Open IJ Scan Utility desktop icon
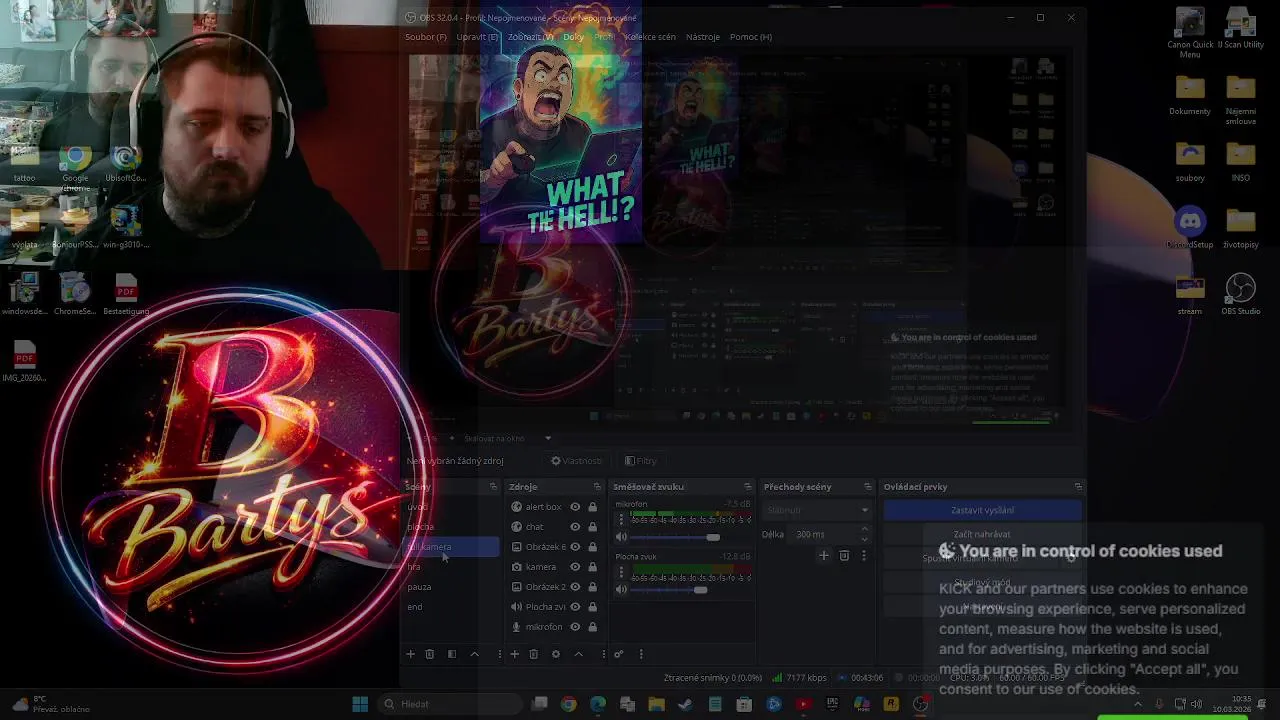 click(1240, 28)
